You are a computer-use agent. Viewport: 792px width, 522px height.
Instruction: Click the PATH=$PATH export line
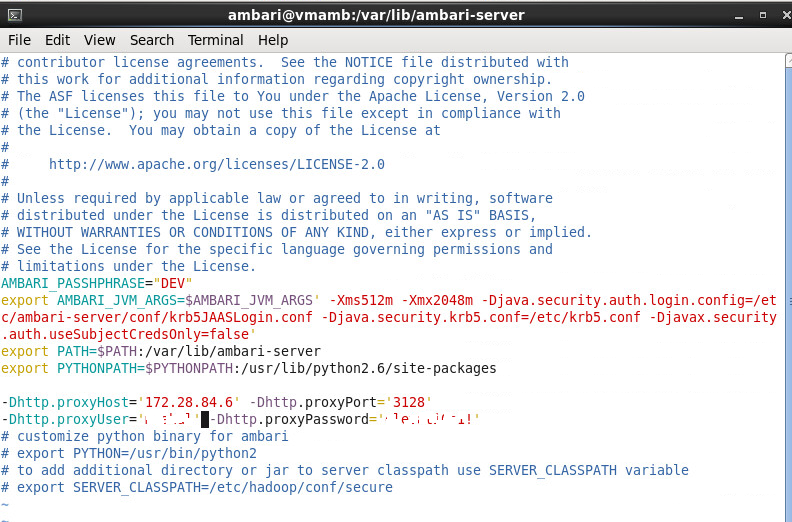pos(161,351)
